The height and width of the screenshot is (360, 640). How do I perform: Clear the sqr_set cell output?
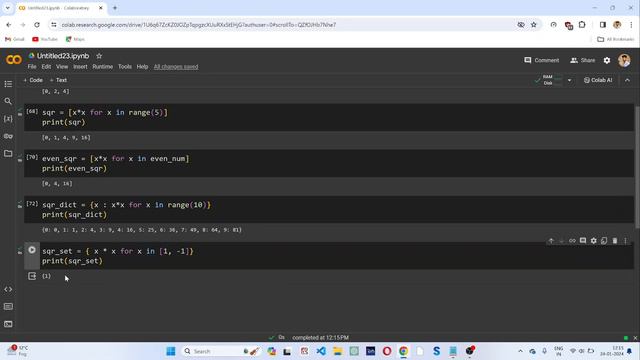(32, 276)
